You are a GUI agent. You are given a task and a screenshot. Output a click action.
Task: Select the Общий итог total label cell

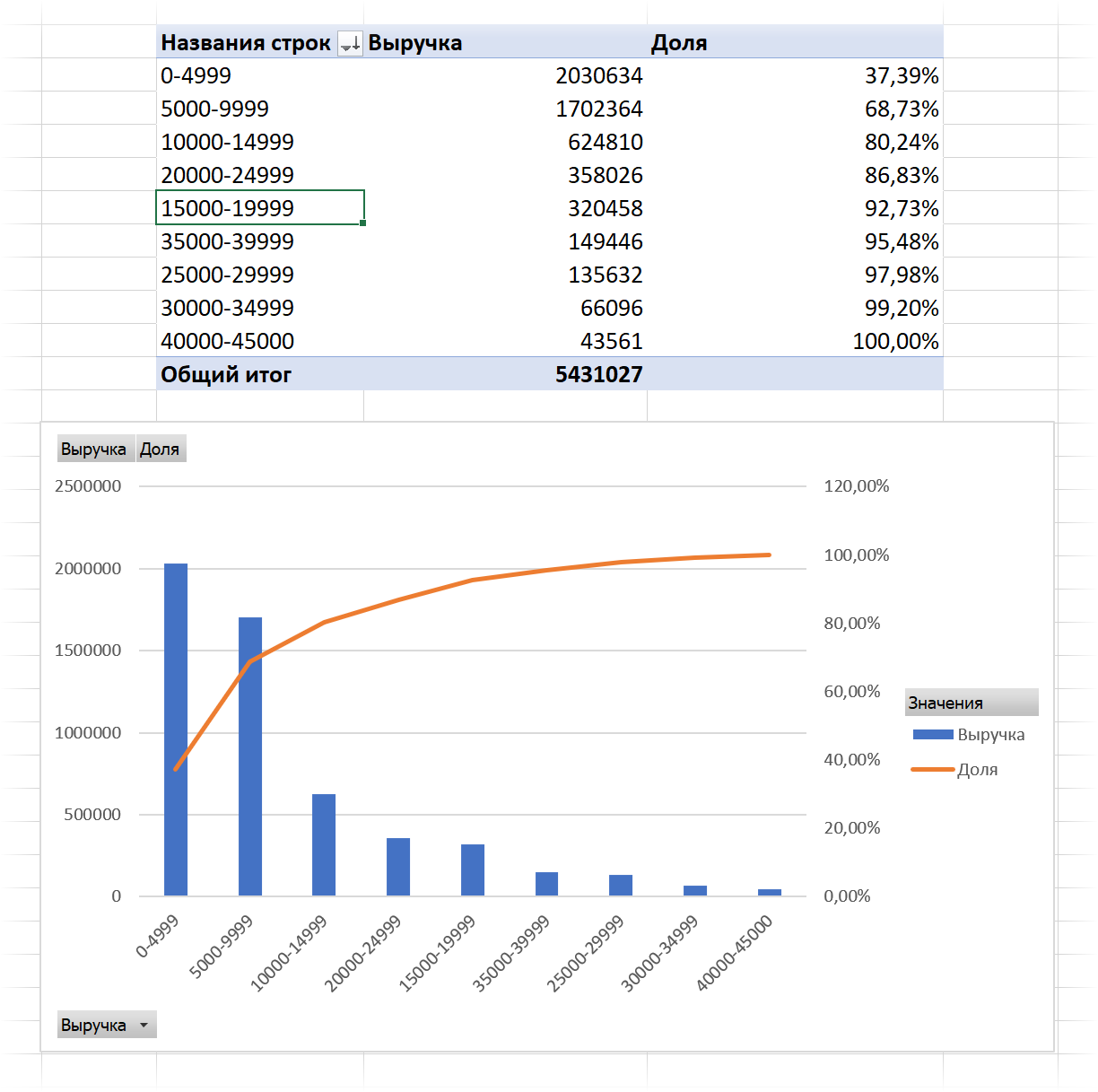(260, 374)
